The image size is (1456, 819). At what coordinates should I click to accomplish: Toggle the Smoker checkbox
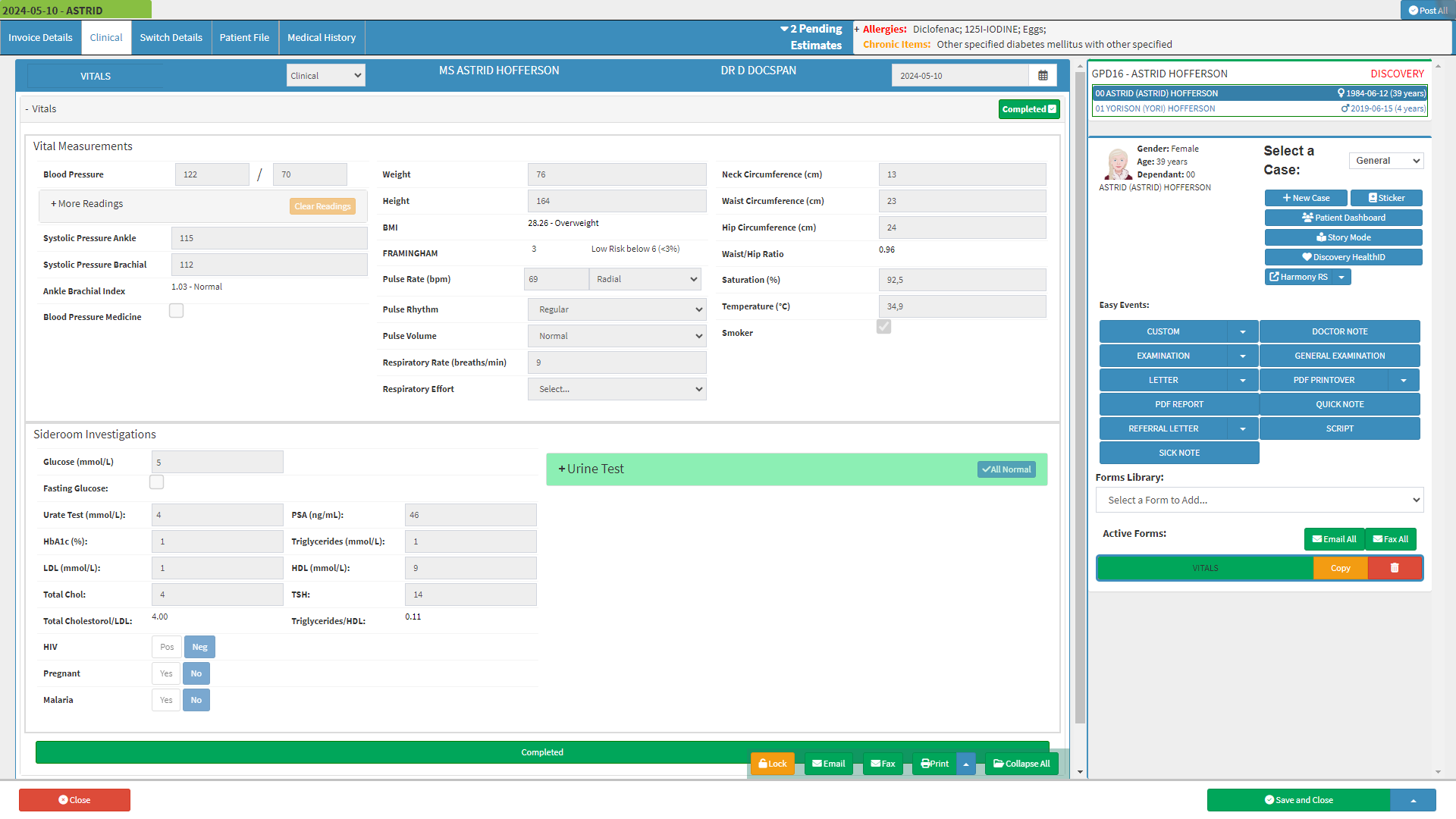[x=883, y=327]
